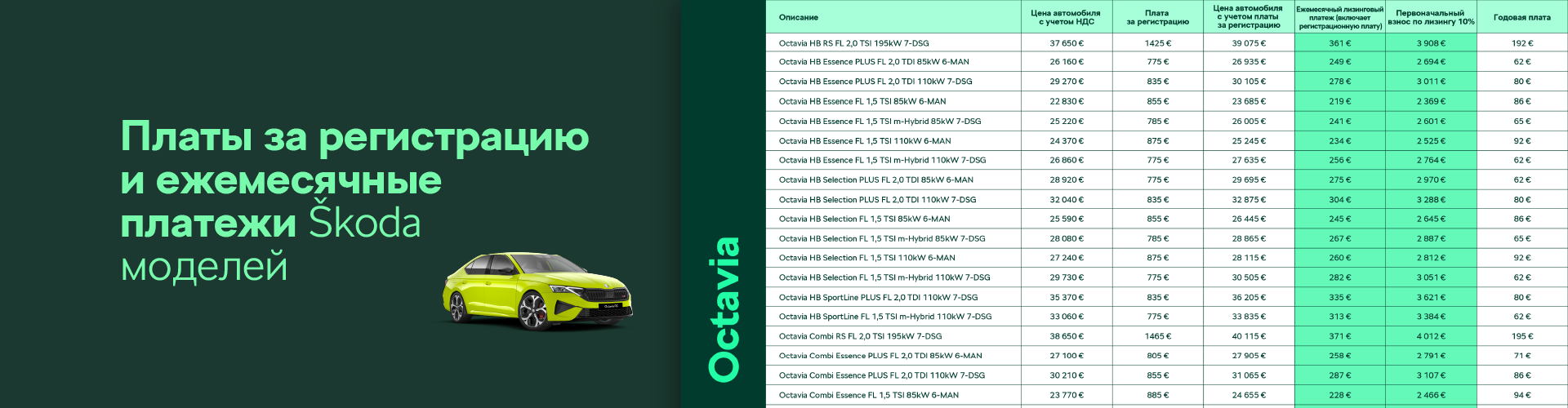Click the total price cell '39 075 €'
This screenshot has height=408, width=1568.
click(x=1249, y=43)
